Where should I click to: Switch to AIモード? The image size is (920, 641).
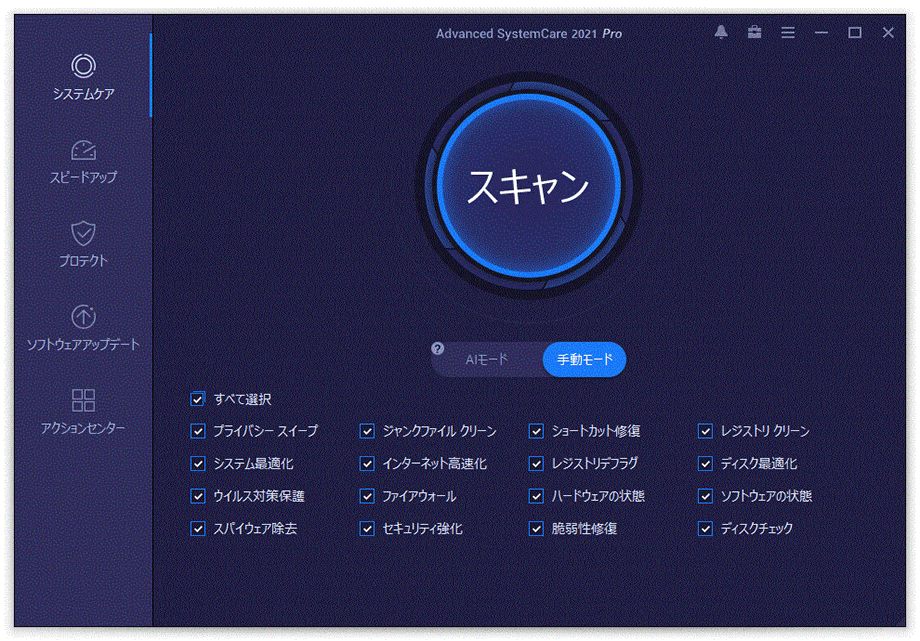click(x=486, y=359)
